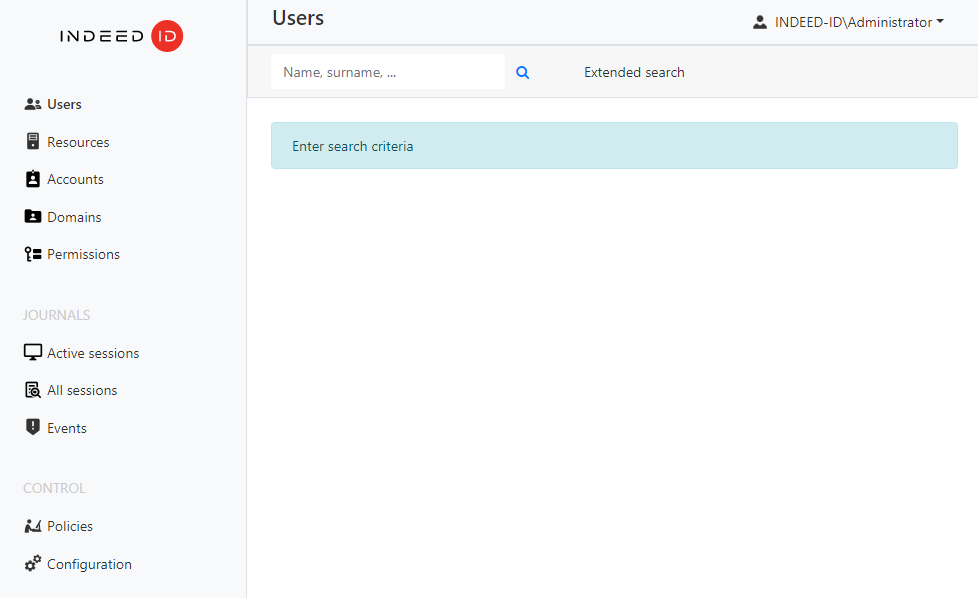
Task: Click the Accounts badge icon
Action: [33, 179]
